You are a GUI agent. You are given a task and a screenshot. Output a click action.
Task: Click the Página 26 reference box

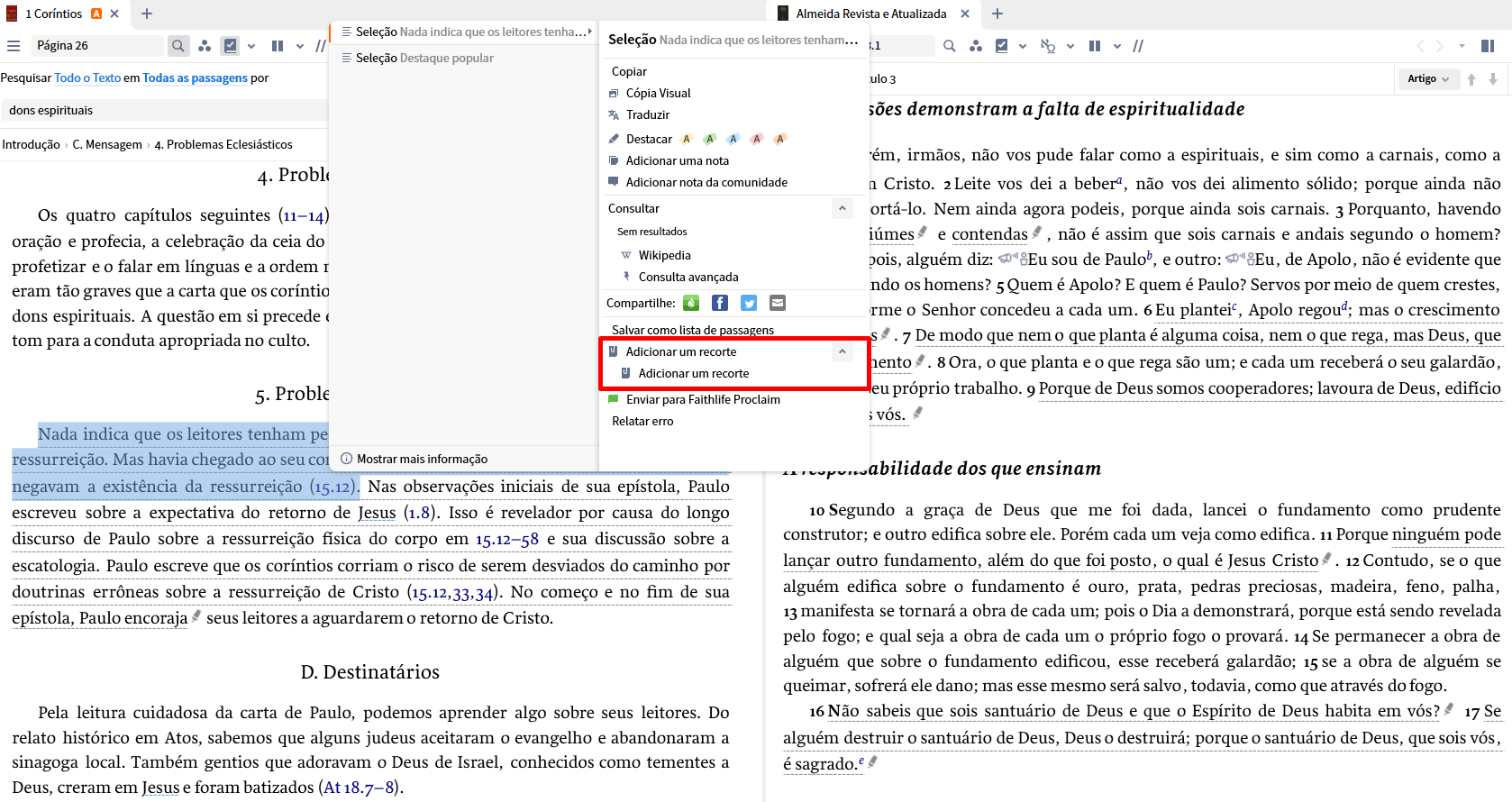click(x=98, y=46)
